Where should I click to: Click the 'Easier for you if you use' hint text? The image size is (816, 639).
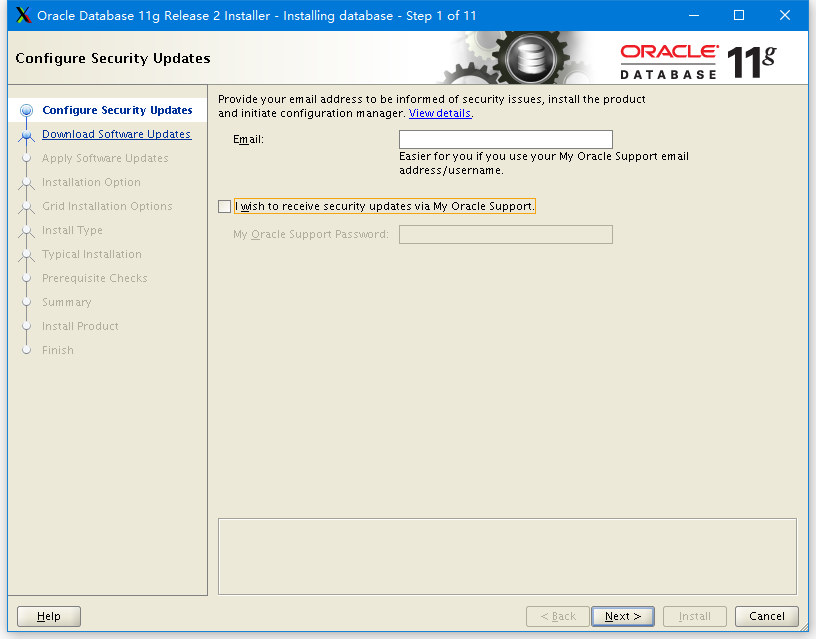(544, 163)
